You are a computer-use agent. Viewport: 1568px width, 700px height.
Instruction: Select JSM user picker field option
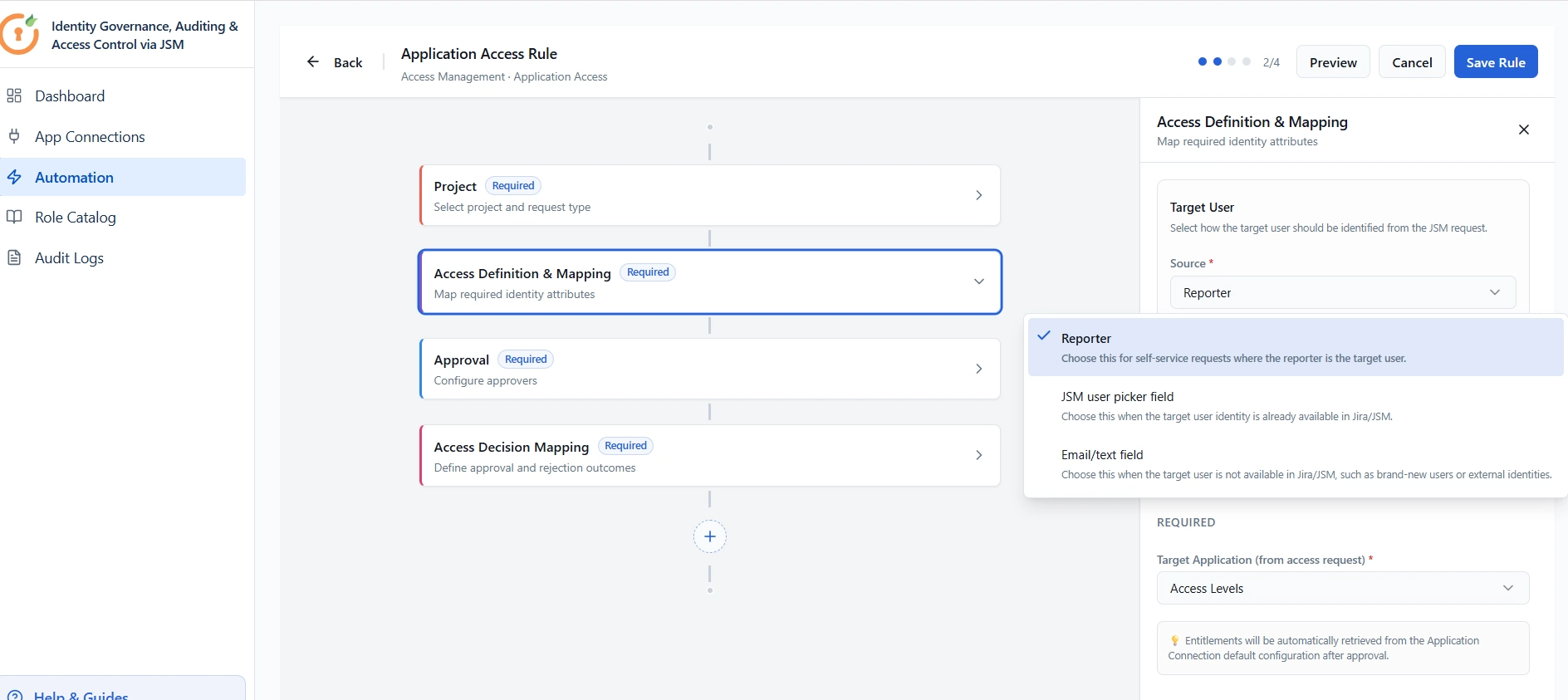[x=1296, y=405]
